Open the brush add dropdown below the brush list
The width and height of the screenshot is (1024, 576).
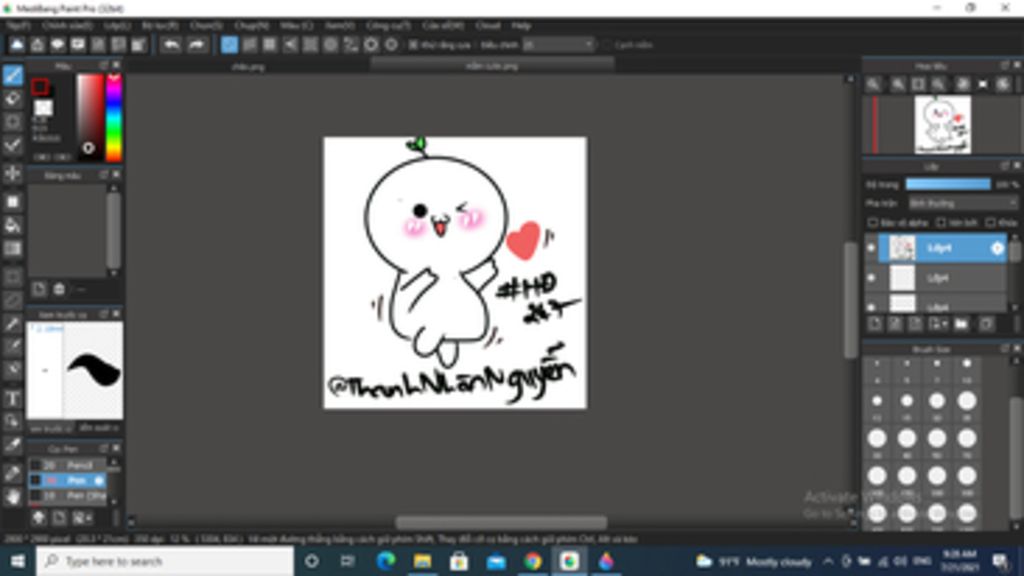click(x=82, y=518)
